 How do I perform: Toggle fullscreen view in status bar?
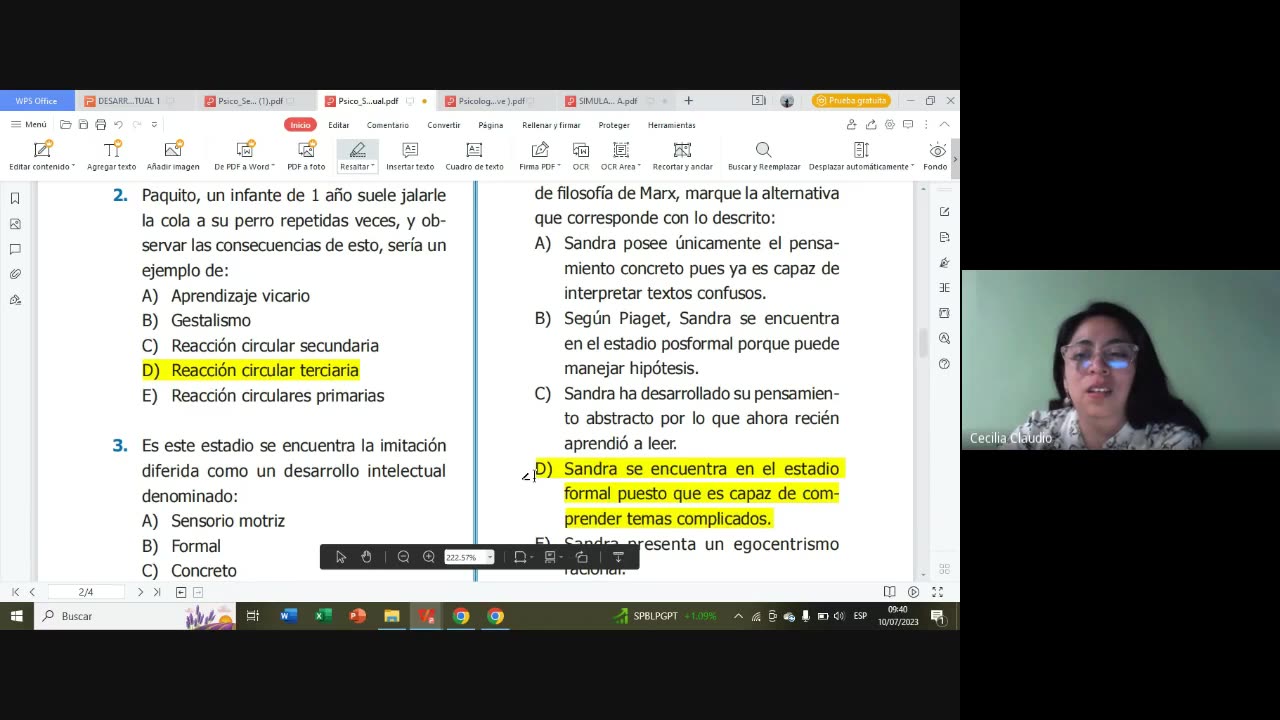coord(937,592)
